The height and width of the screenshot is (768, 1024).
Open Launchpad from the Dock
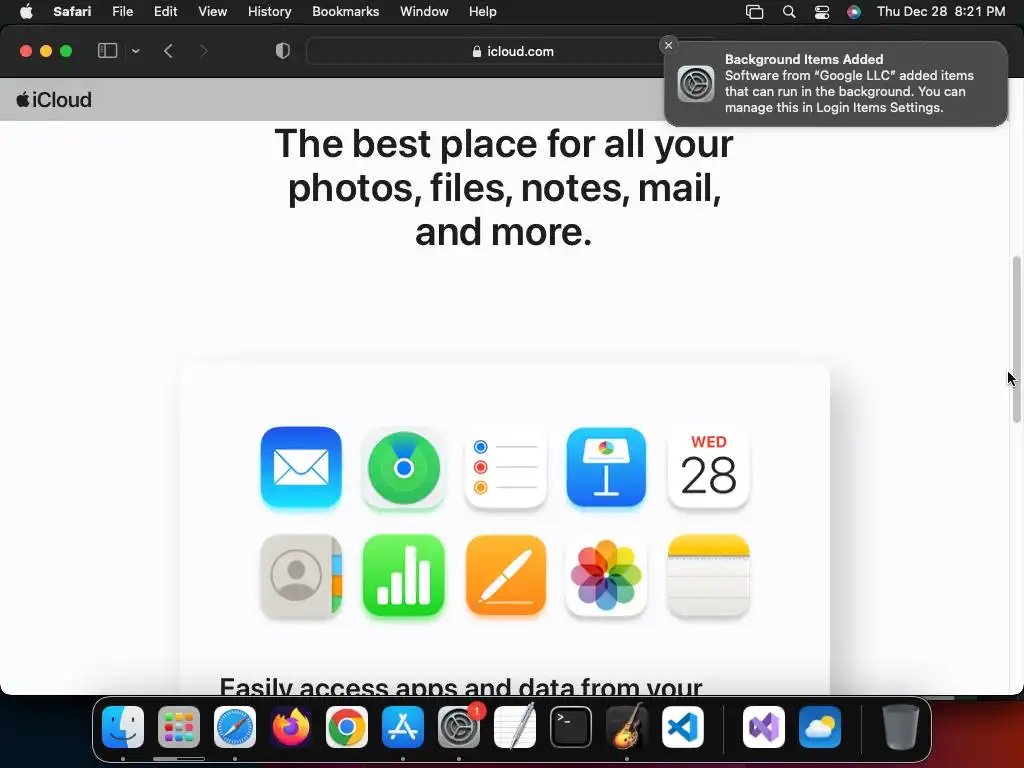point(179,727)
